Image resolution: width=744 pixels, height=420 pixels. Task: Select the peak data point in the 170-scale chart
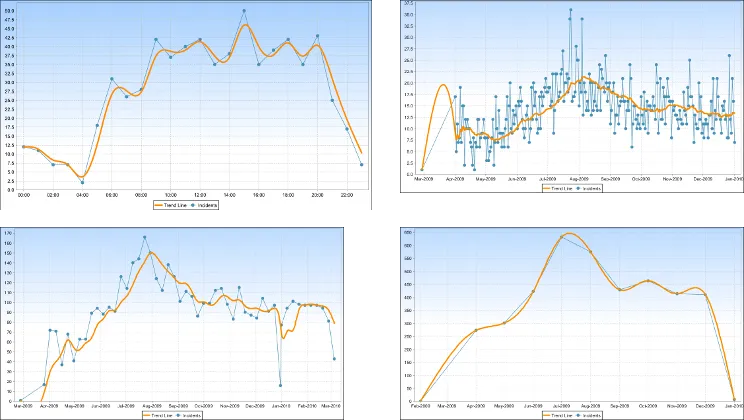click(145, 237)
